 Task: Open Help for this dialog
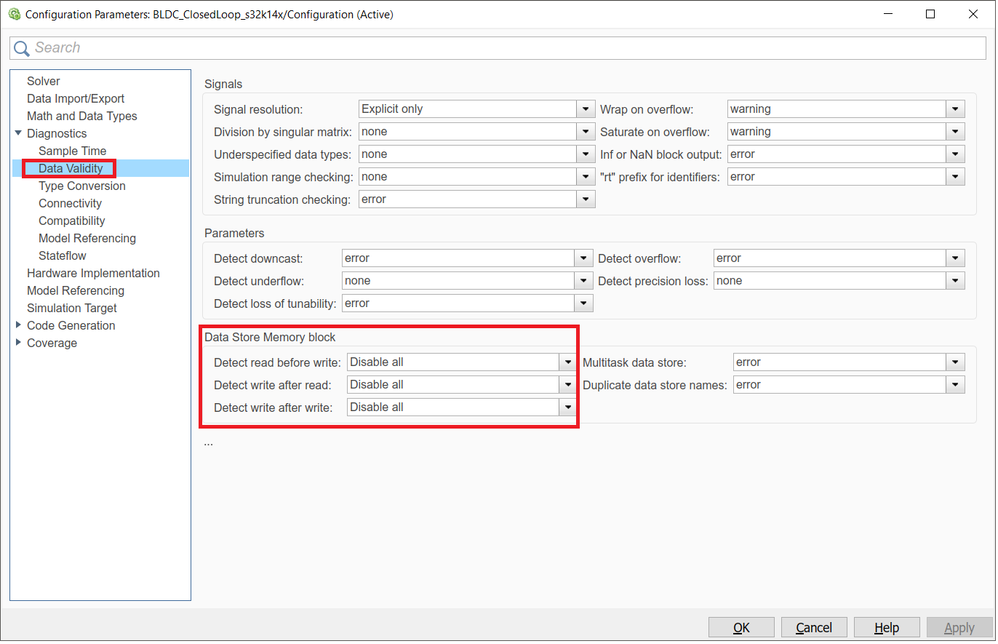click(x=886, y=628)
